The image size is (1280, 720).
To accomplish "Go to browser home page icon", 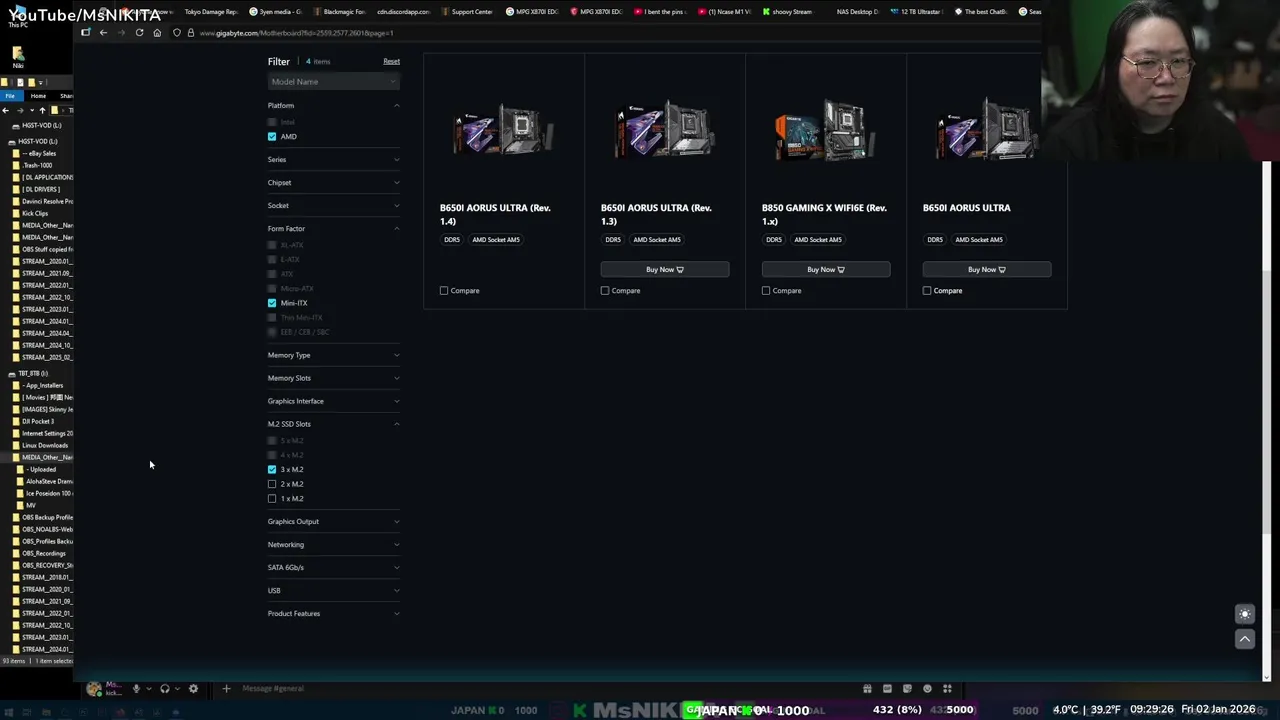I will point(157,33).
